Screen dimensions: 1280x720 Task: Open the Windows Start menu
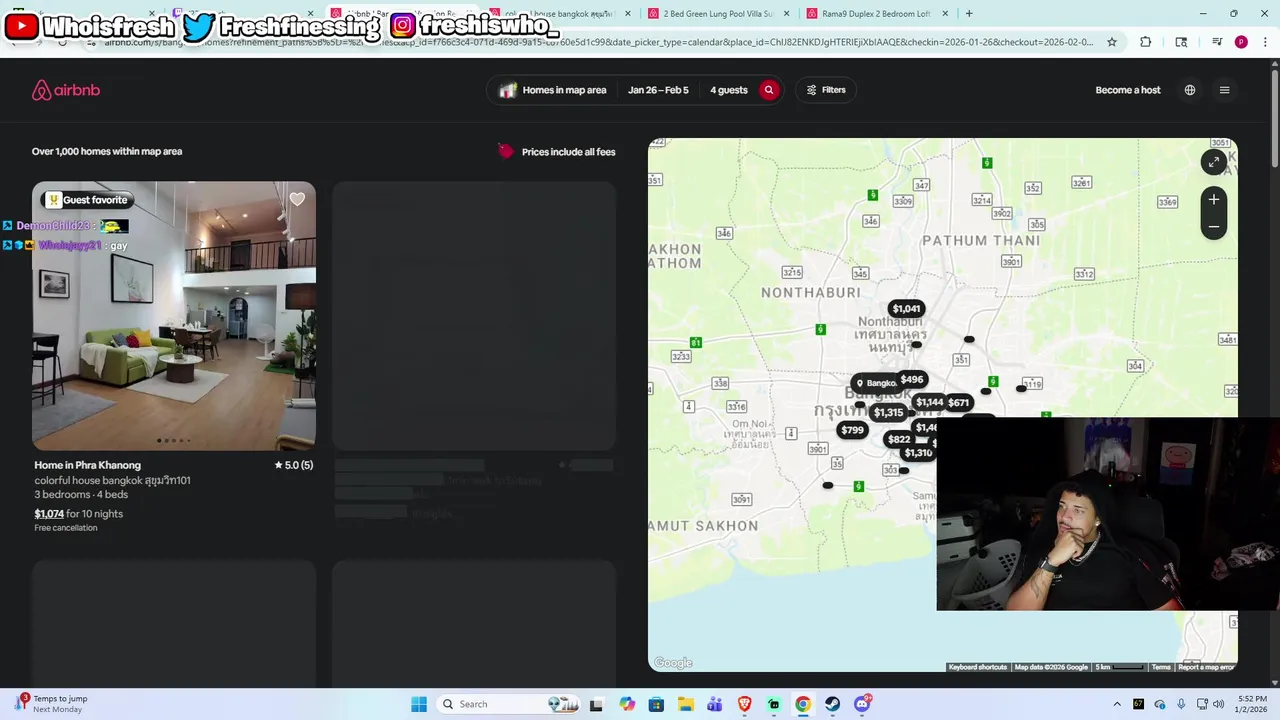click(419, 704)
